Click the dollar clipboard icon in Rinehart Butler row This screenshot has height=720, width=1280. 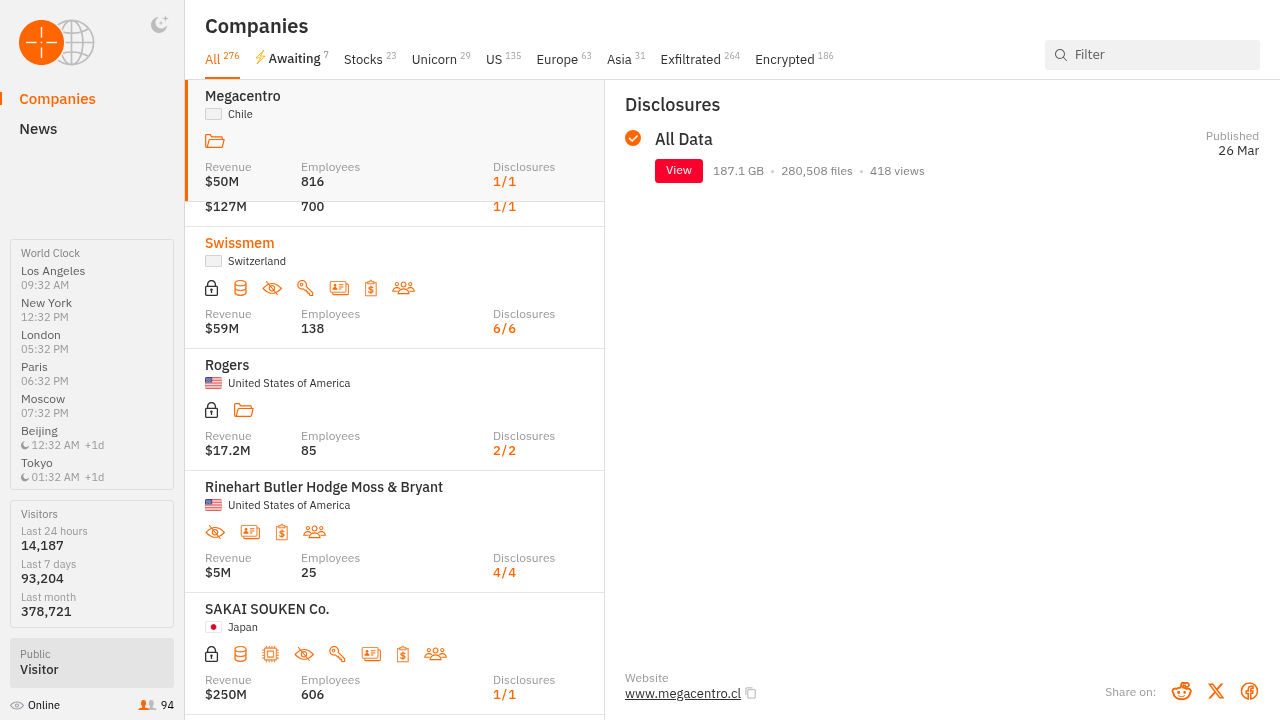click(x=282, y=532)
